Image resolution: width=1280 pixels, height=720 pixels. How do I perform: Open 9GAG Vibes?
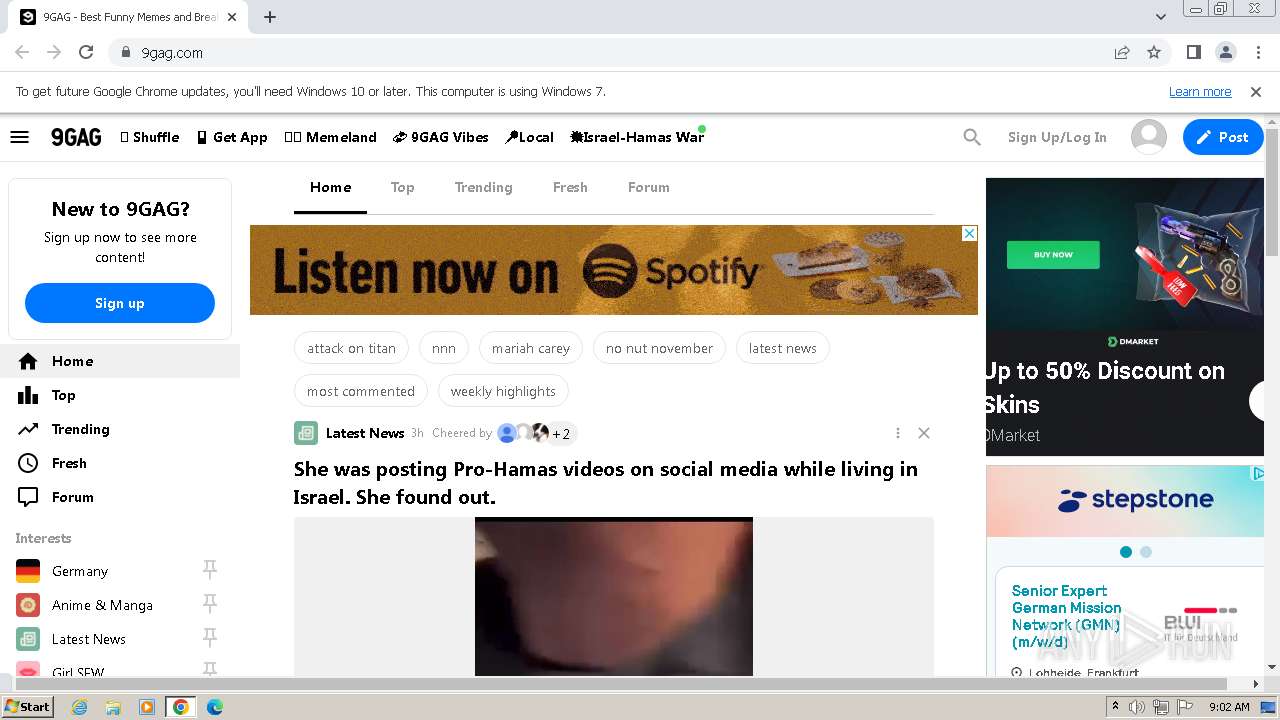tap(441, 137)
